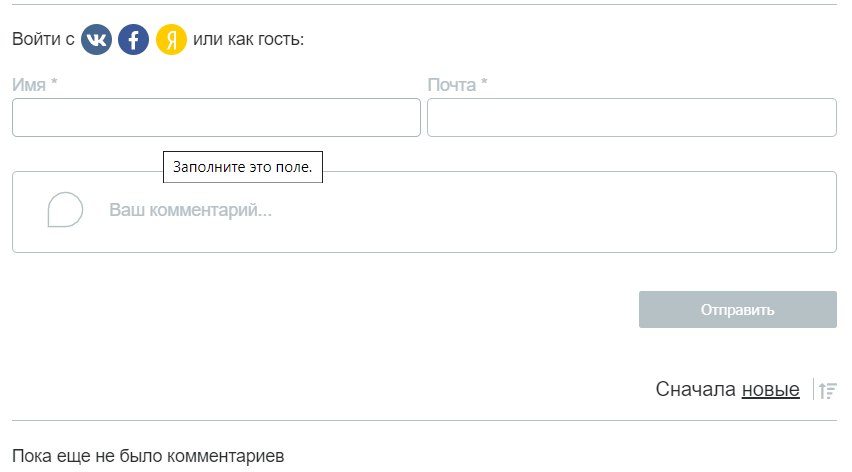Screen dimensions: 852x472
Task: Log in with the VK icon
Action: (x=97, y=40)
